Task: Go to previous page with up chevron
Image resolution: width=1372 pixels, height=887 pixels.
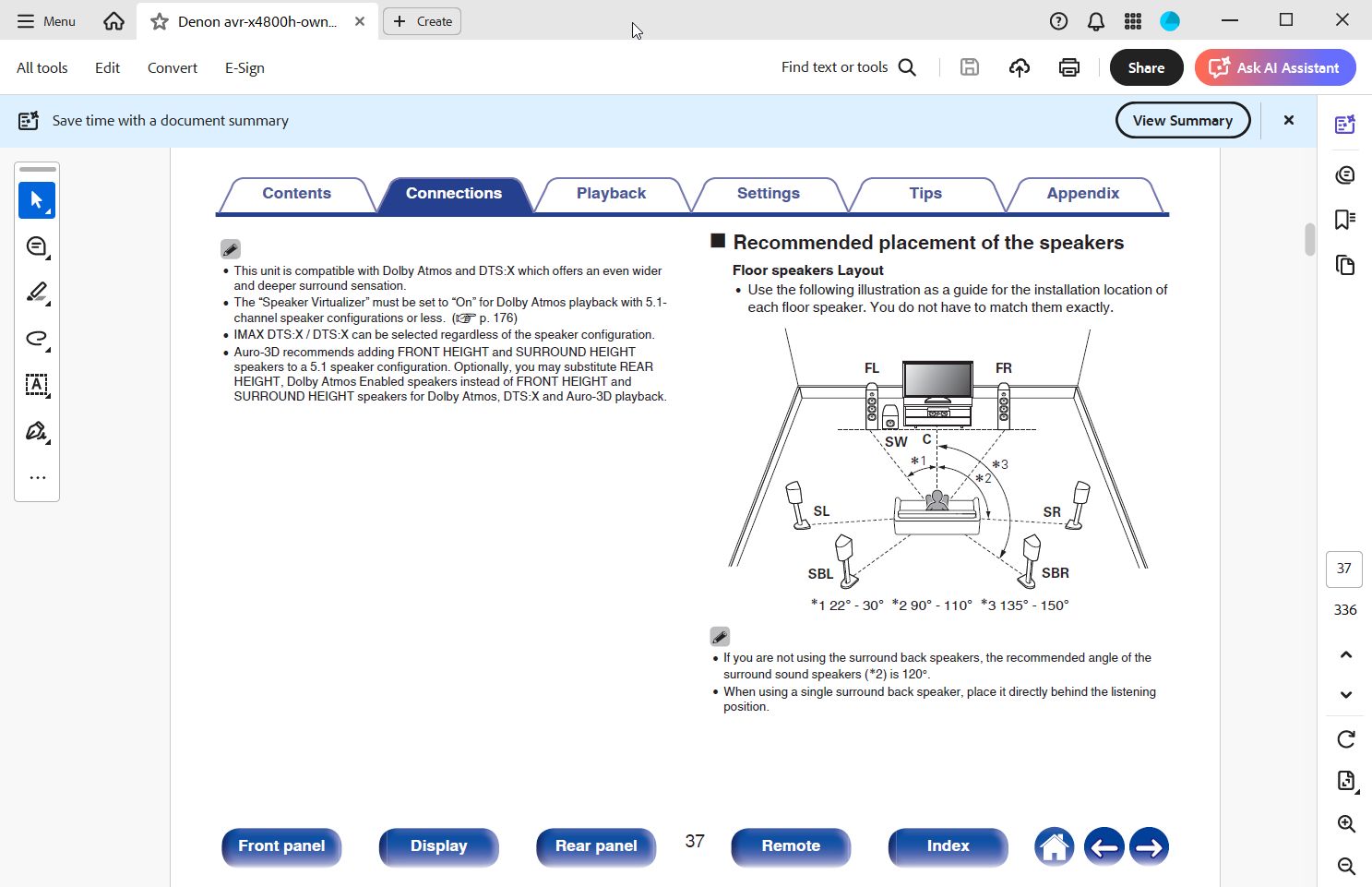Action: tap(1346, 654)
